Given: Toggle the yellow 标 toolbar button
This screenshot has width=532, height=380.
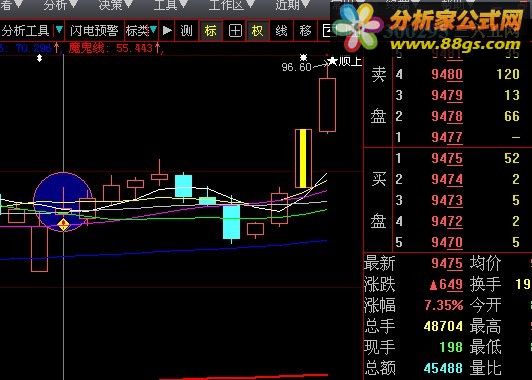Looking at the screenshot, I should coord(210,31).
